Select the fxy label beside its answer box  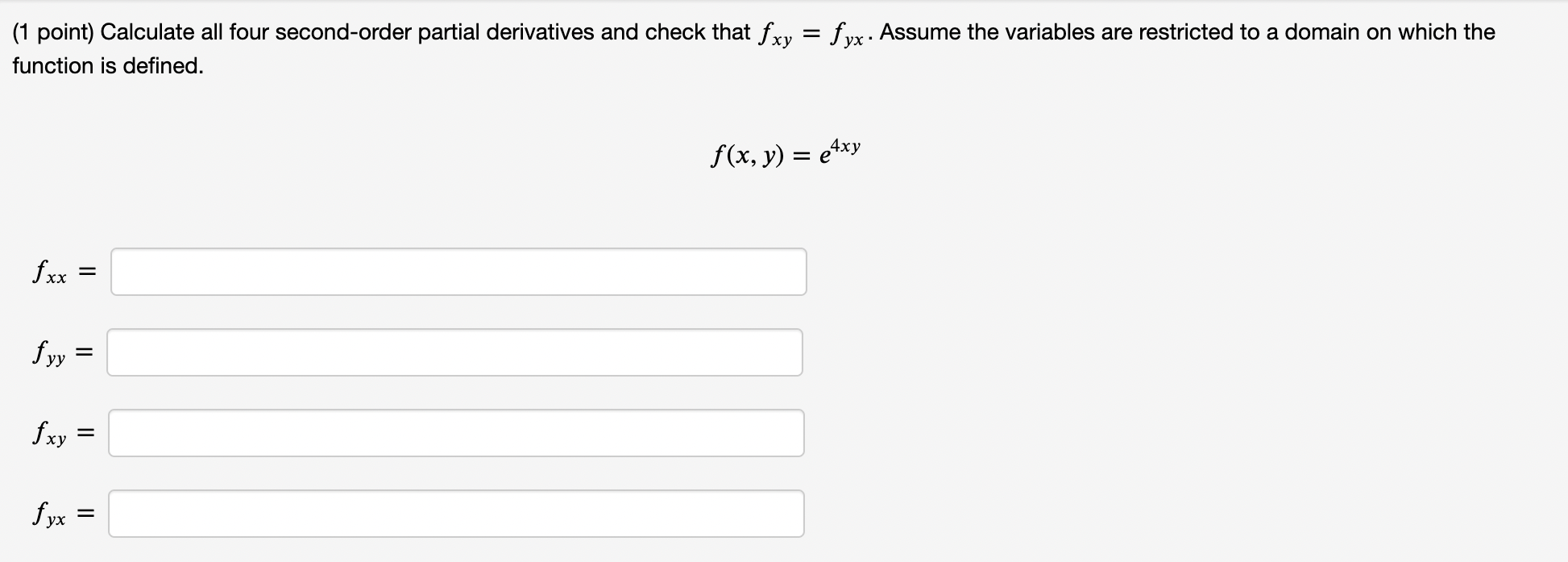50,433
